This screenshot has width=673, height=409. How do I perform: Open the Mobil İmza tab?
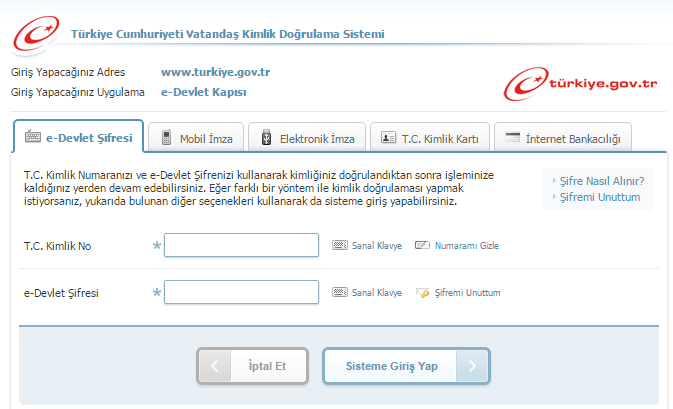[196, 137]
